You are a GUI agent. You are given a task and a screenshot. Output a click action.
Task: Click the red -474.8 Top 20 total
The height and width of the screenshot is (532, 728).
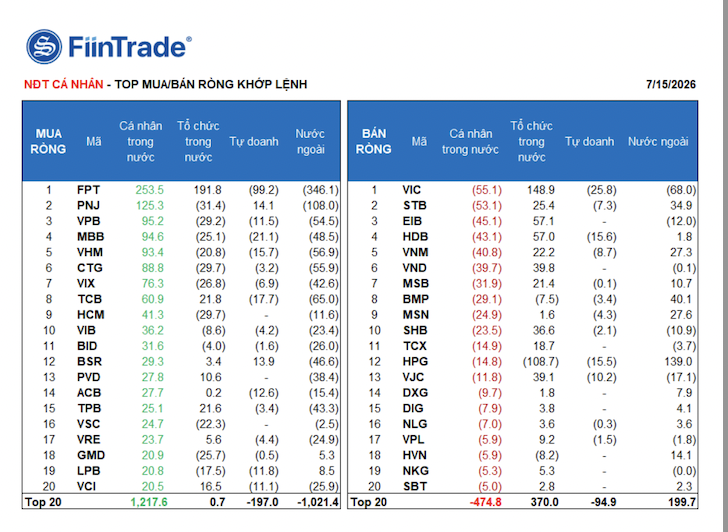click(485, 502)
